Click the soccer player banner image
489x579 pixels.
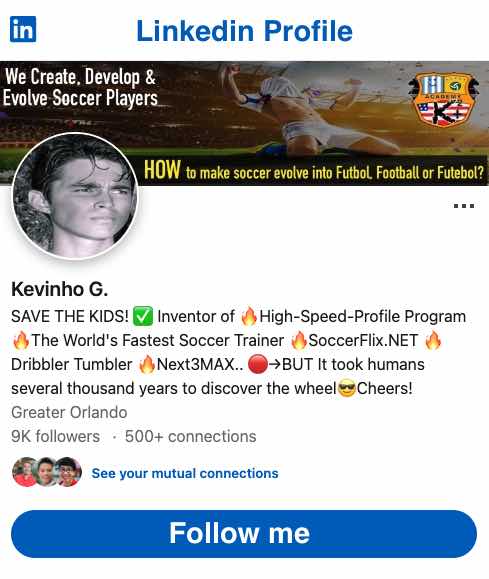(244, 123)
